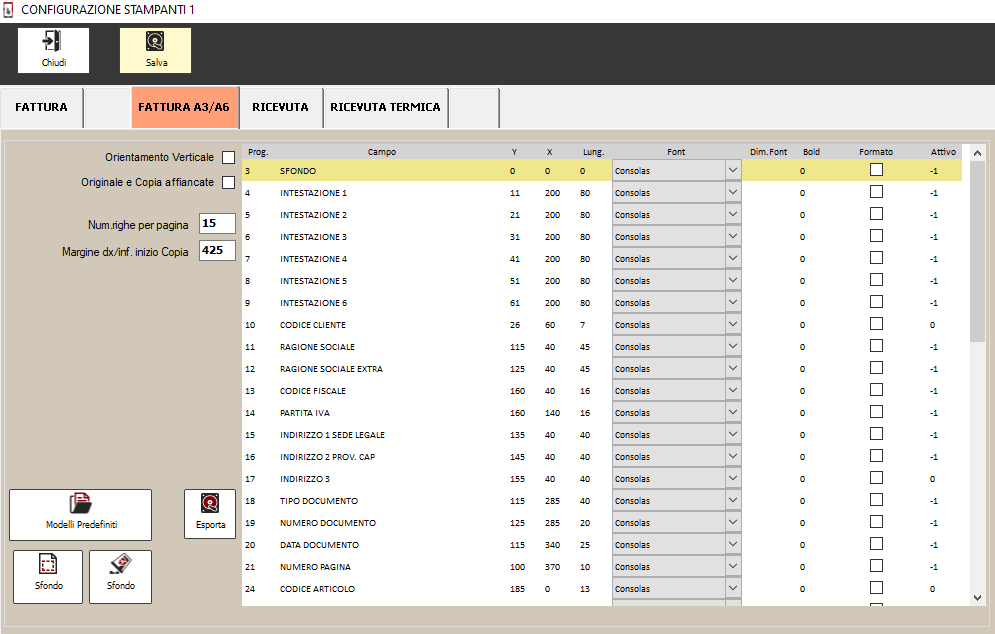995x634 pixels.
Task: Click Num.righe per pagina input field
Action: [217, 224]
